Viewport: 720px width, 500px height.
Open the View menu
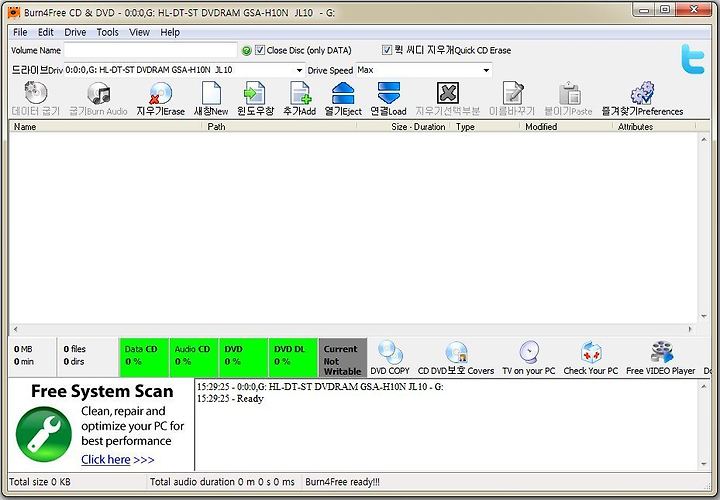(x=139, y=32)
